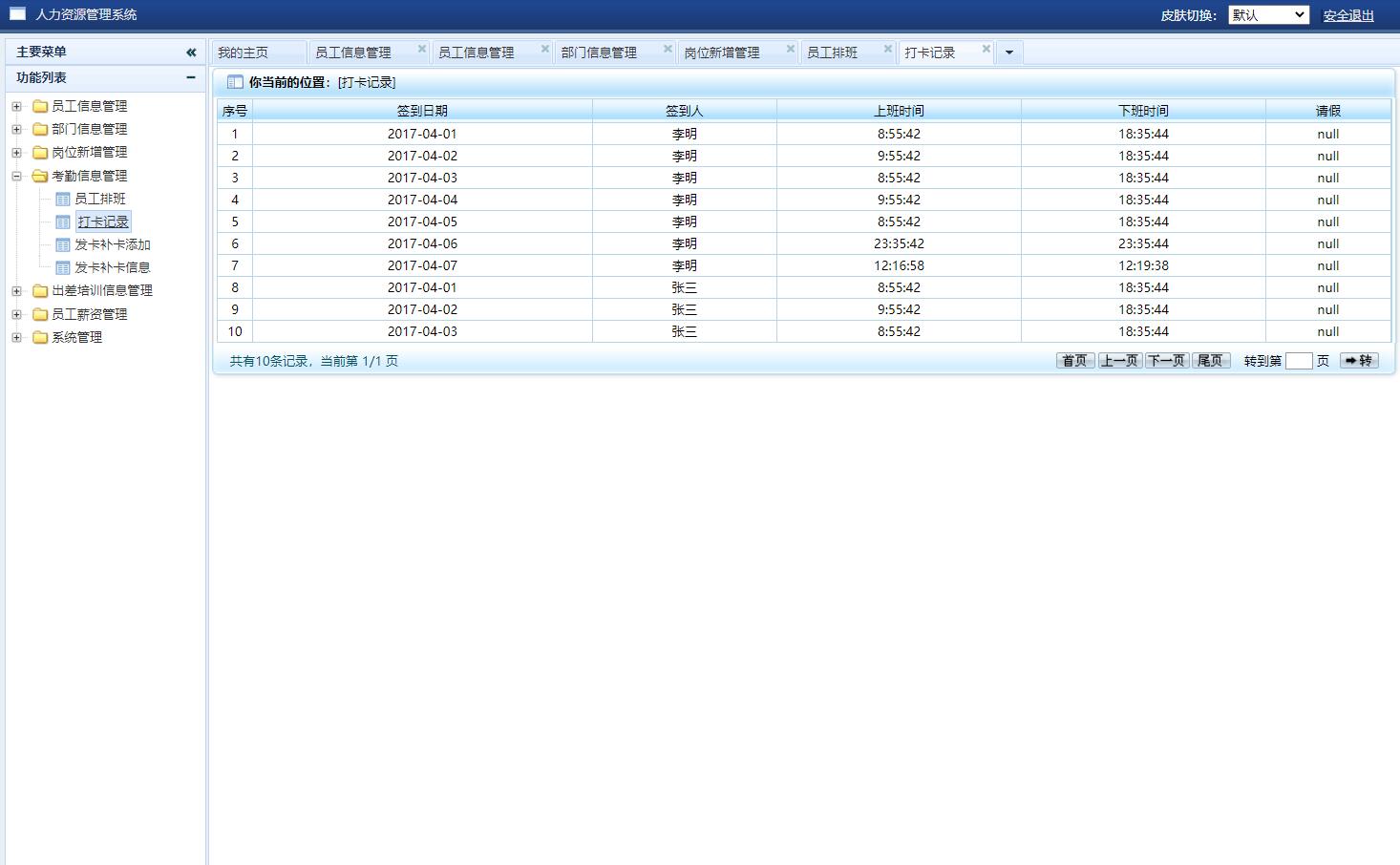Close the 员工排班 tab

888,49
